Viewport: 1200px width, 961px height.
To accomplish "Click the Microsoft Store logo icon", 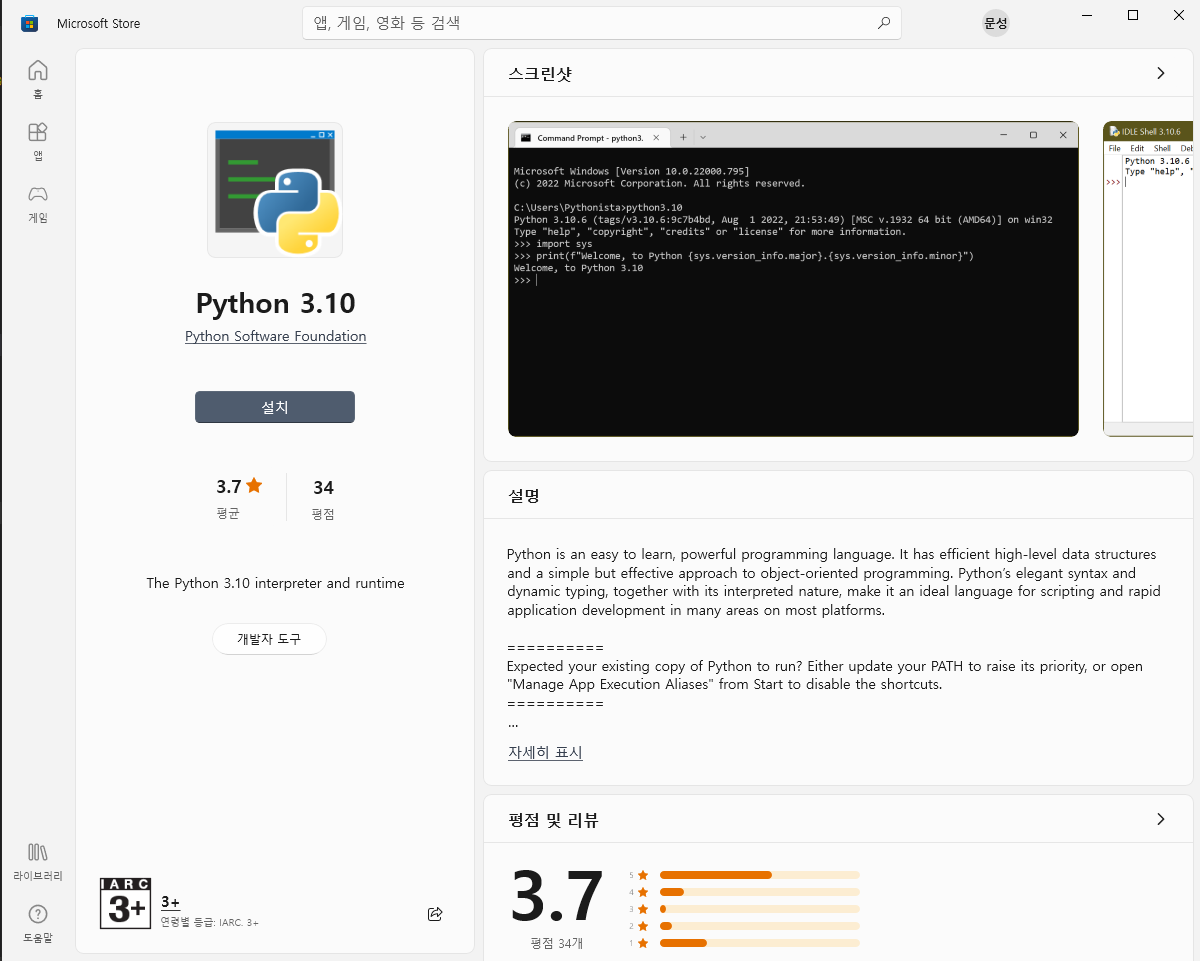I will [x=30, y=23].
